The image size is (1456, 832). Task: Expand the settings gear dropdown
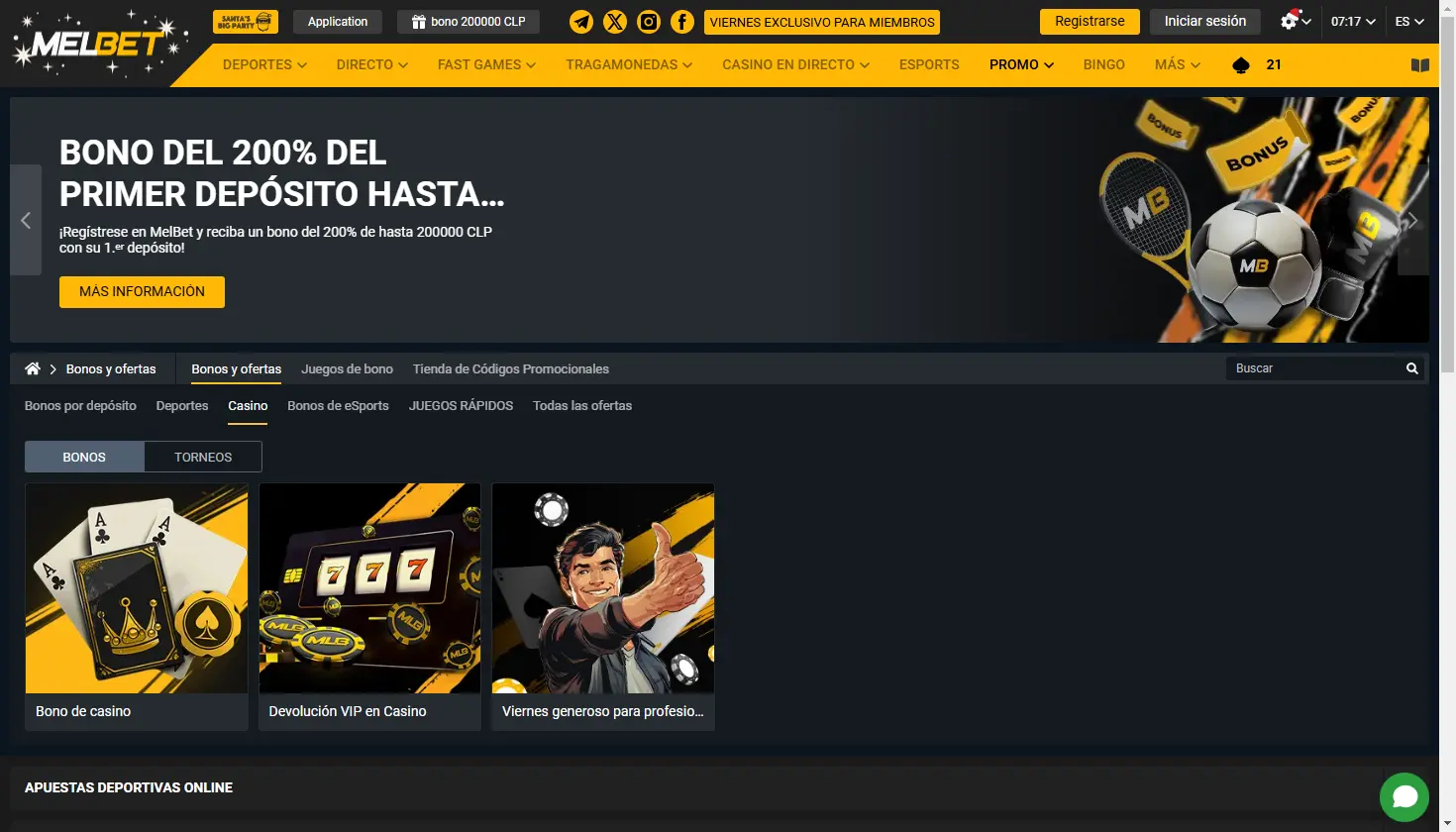(x=1295, y=22)
